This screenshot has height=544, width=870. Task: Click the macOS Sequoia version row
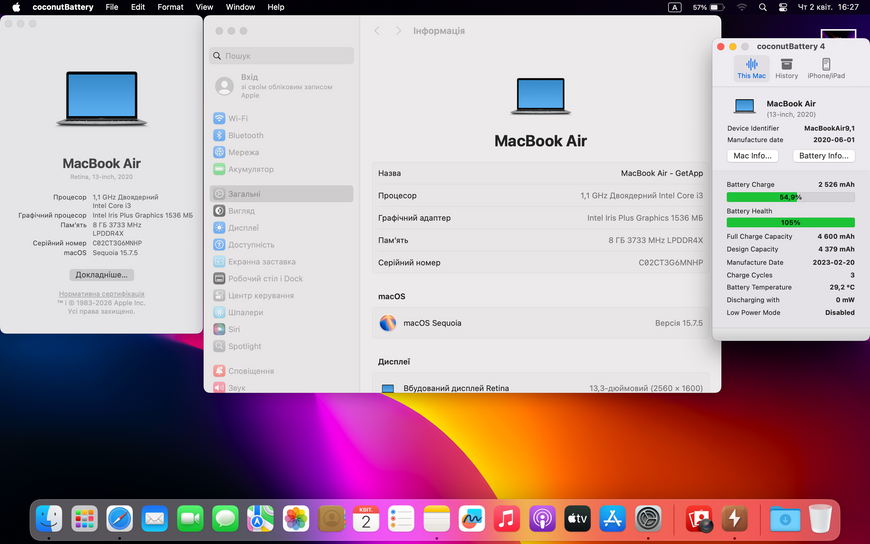point(540,323)
